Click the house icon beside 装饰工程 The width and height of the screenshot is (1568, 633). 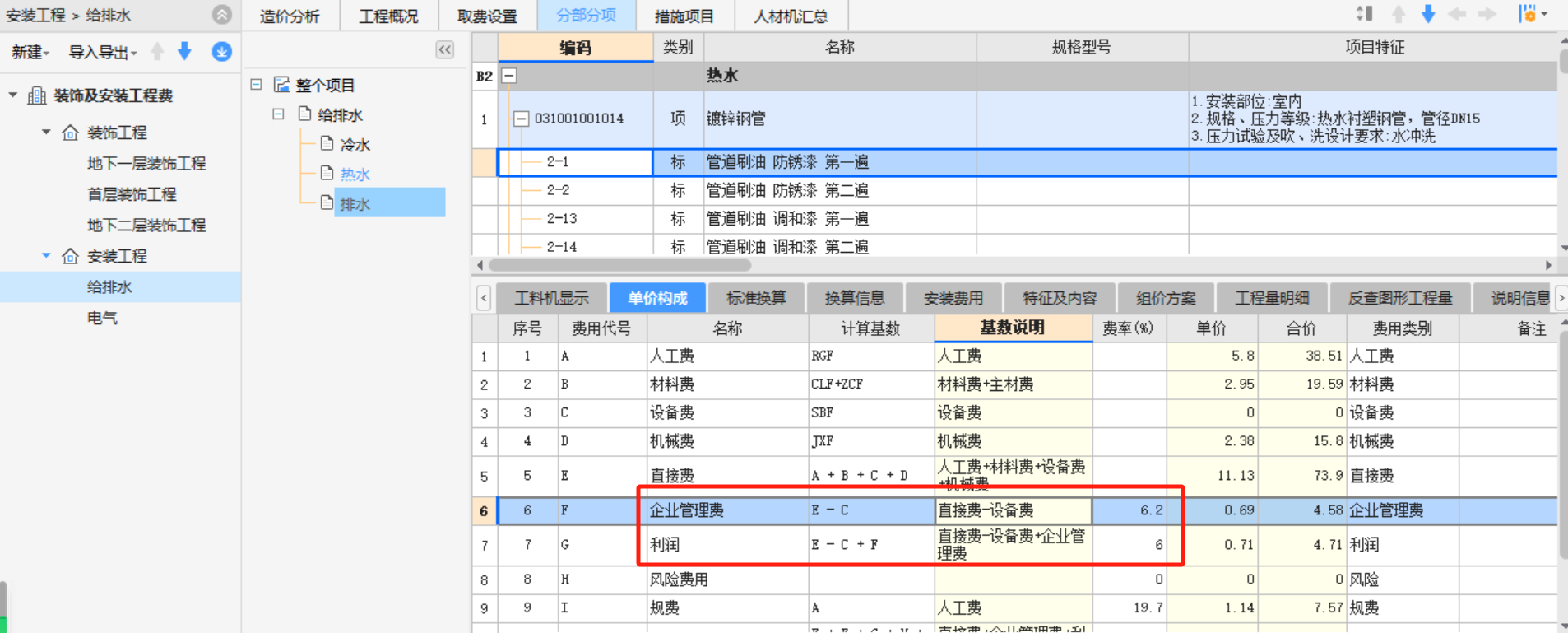coord(71,133)
